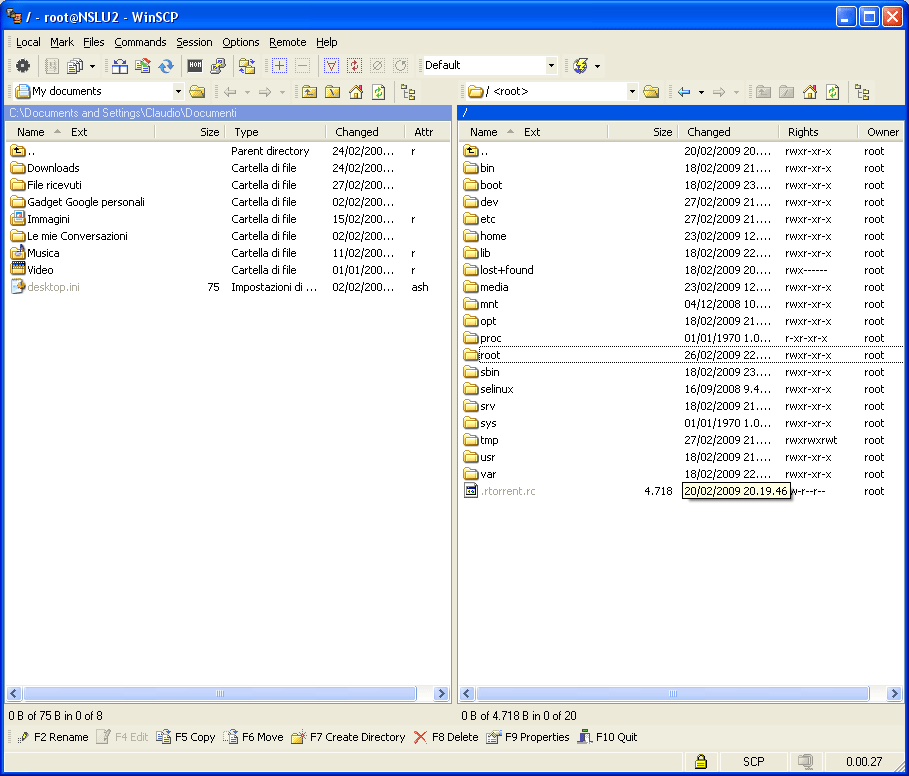Sort remote panel by Size column header
Viewport: 909px width, 776px height.
642,132
